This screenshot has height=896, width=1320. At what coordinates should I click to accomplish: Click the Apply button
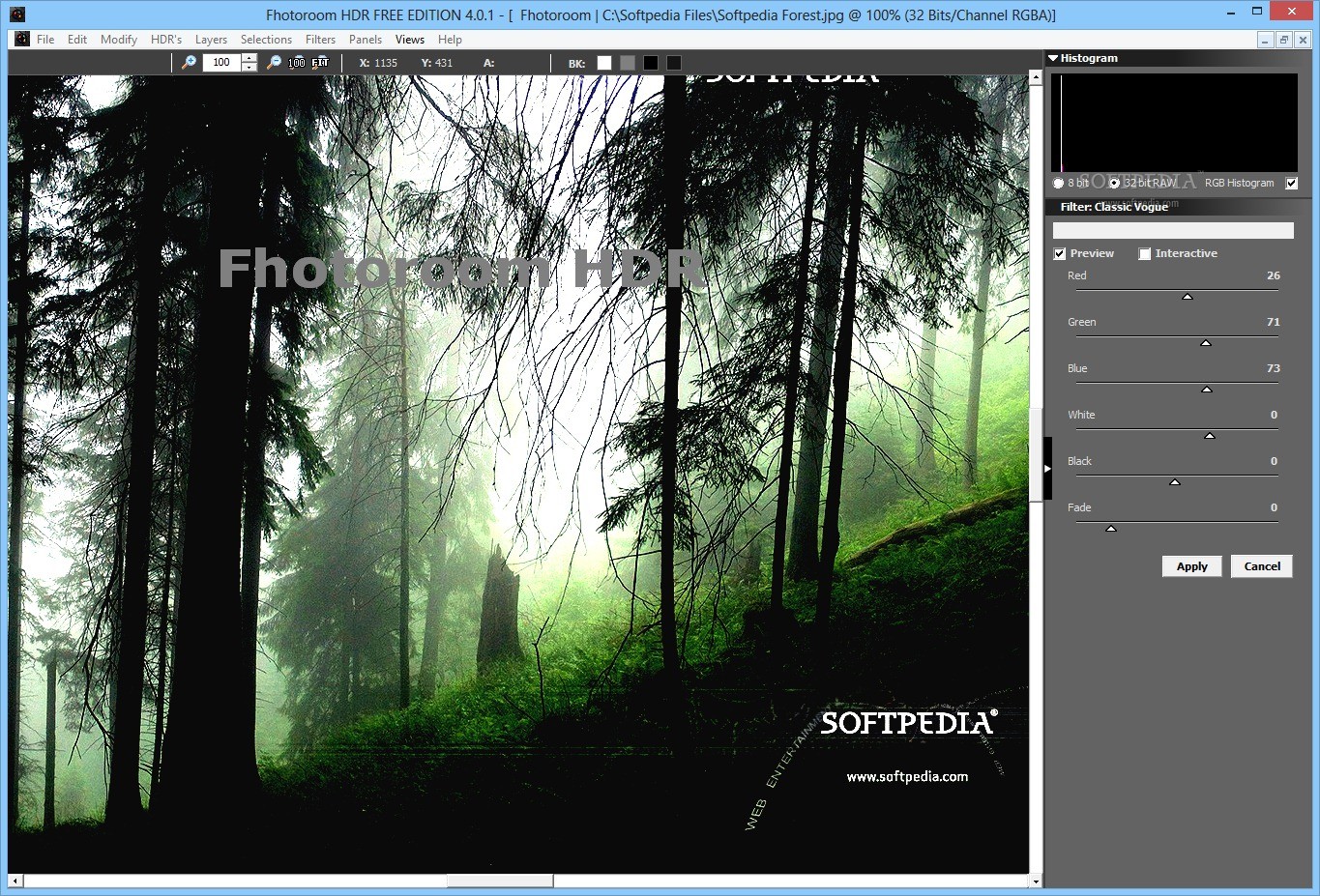[x=1192, y=566]
